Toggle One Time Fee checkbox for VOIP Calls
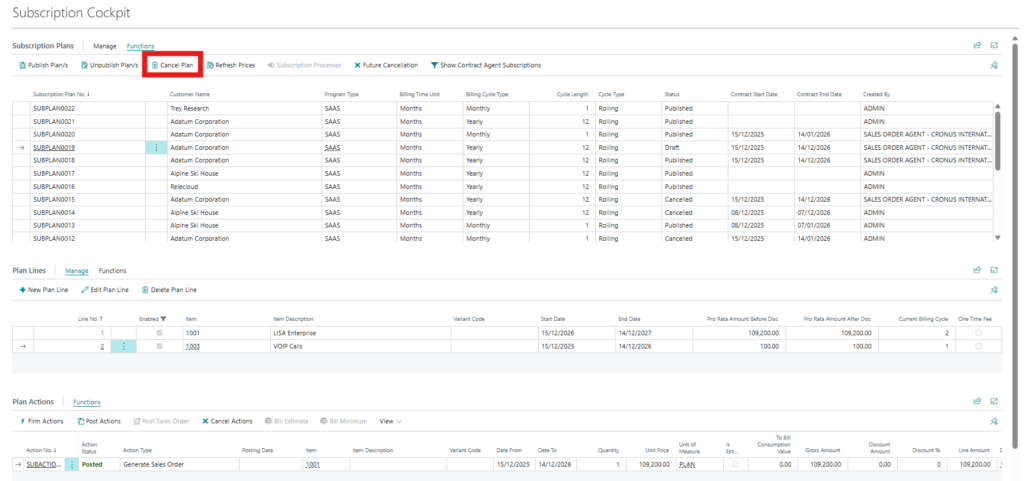 point(978,346)
